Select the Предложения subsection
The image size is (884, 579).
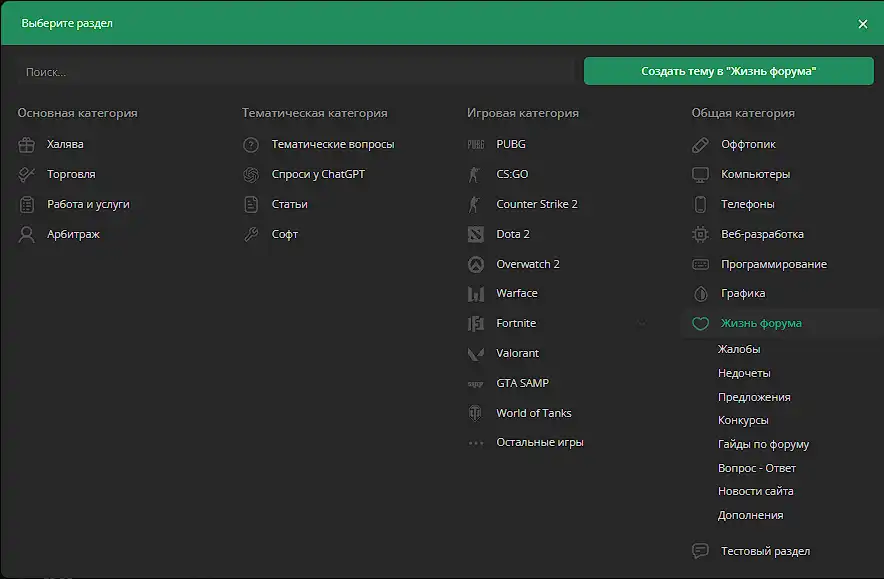pyautogui.click(x=754, y=397)
